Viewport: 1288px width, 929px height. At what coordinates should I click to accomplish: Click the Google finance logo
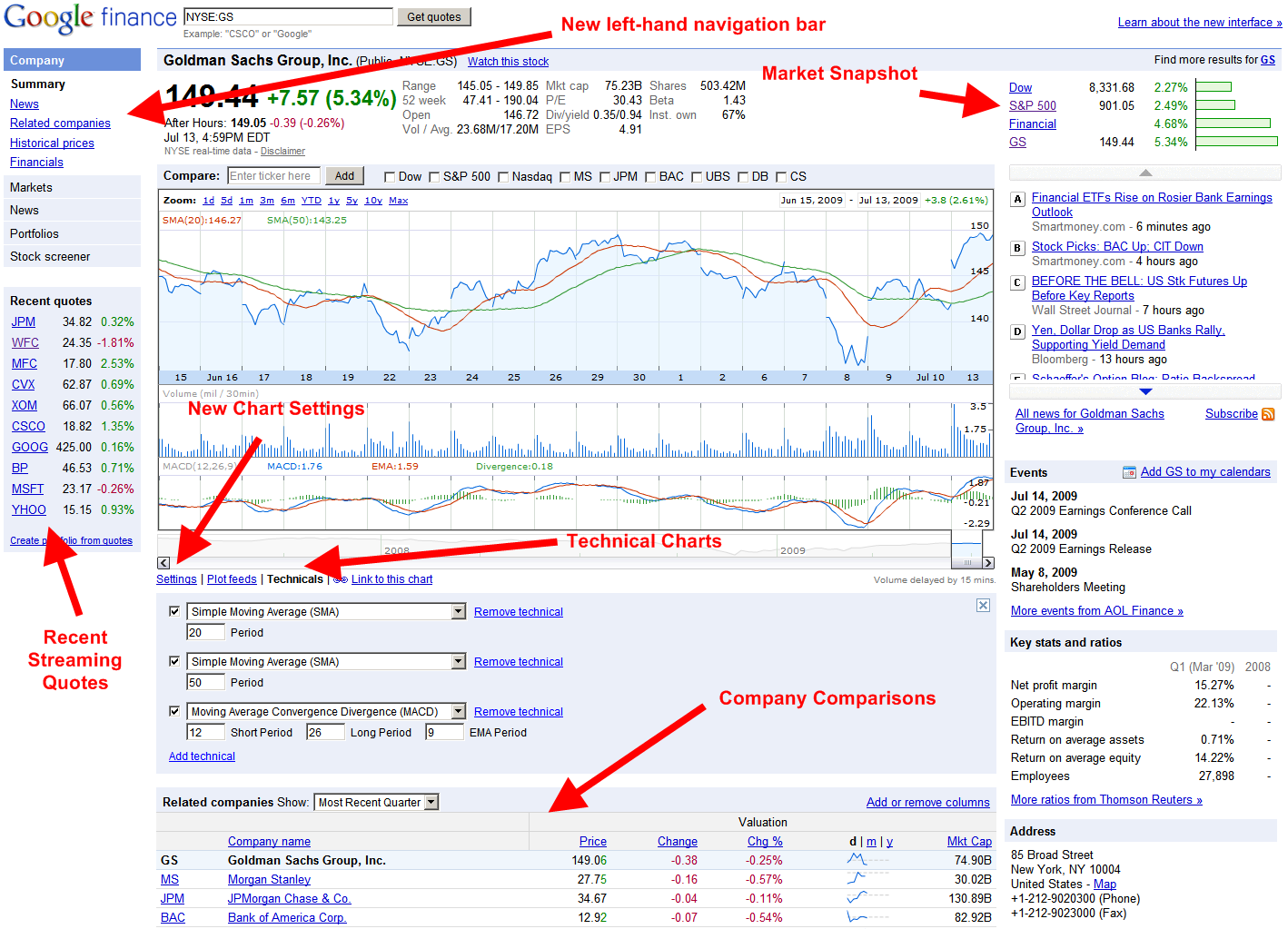pyautogui.click(x=90, y=18)
